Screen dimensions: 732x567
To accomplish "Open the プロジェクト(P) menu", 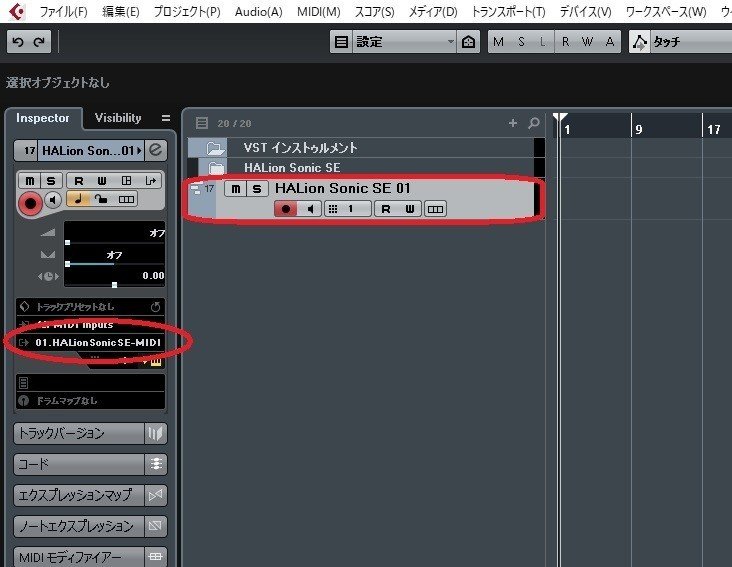I will (x=187, y=12).
